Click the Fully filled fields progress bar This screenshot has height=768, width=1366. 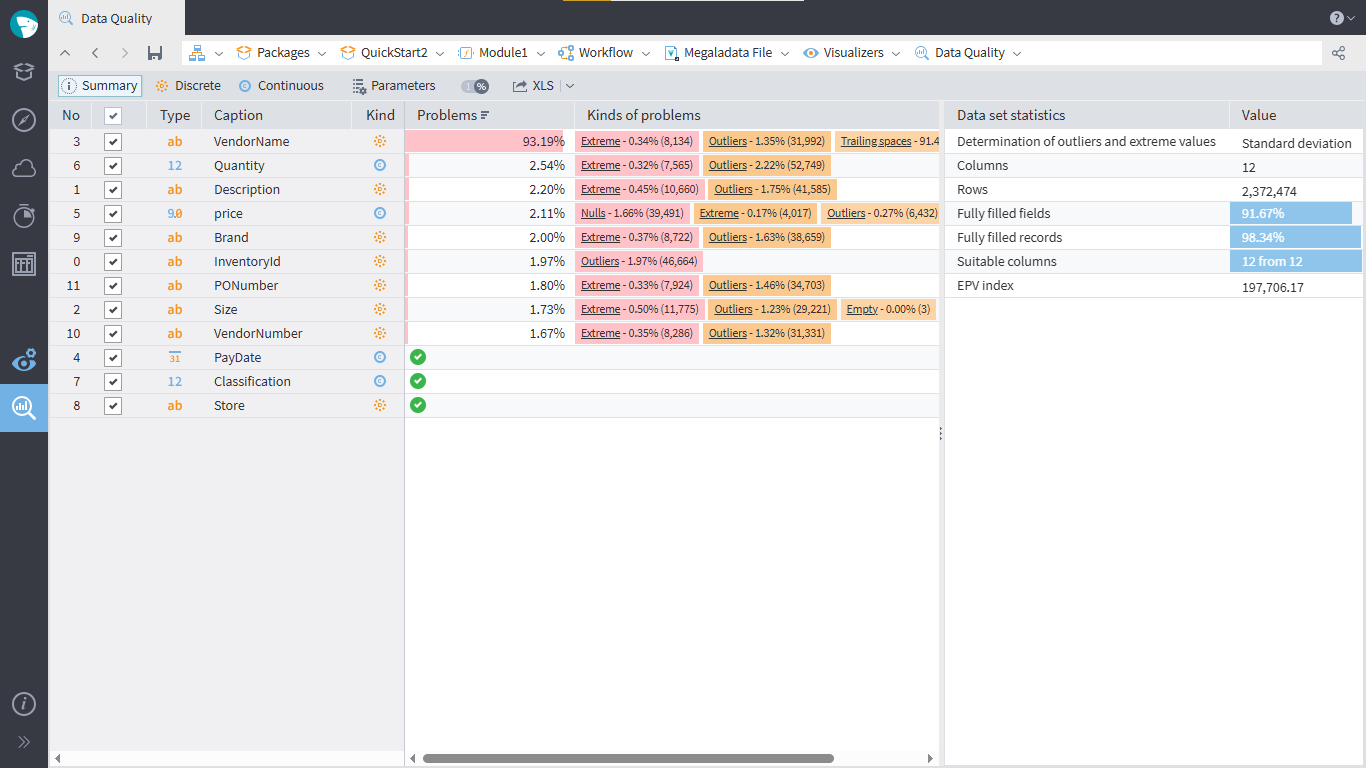click(1293, 213)
